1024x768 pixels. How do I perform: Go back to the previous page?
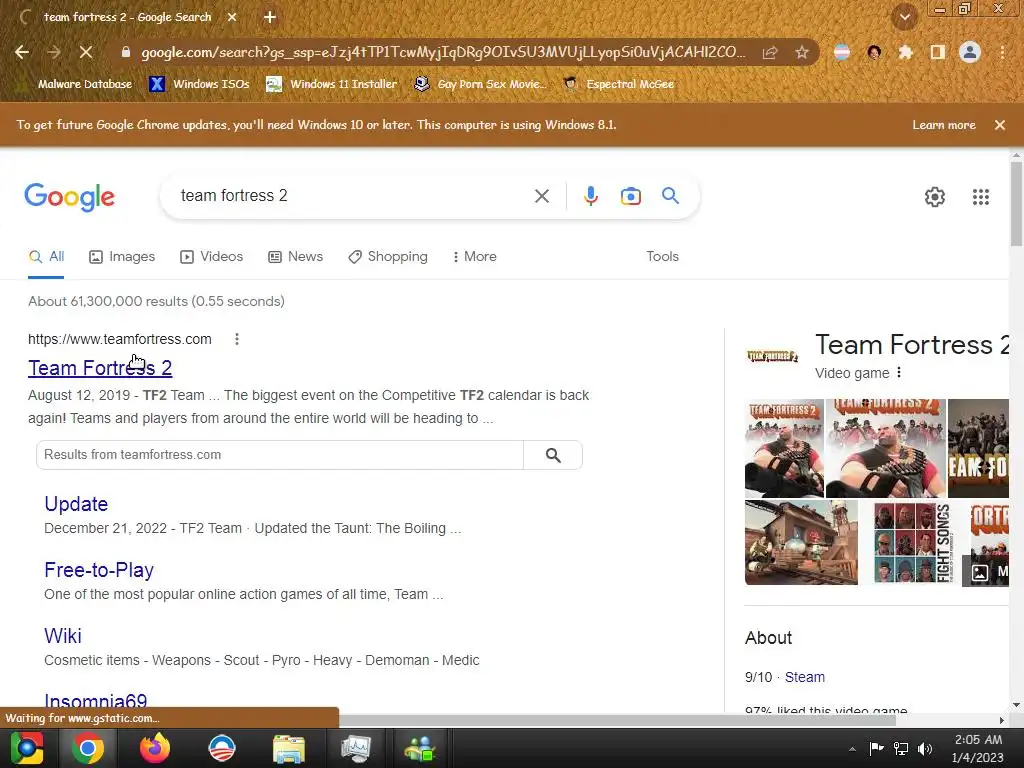(x=22, y=52)
